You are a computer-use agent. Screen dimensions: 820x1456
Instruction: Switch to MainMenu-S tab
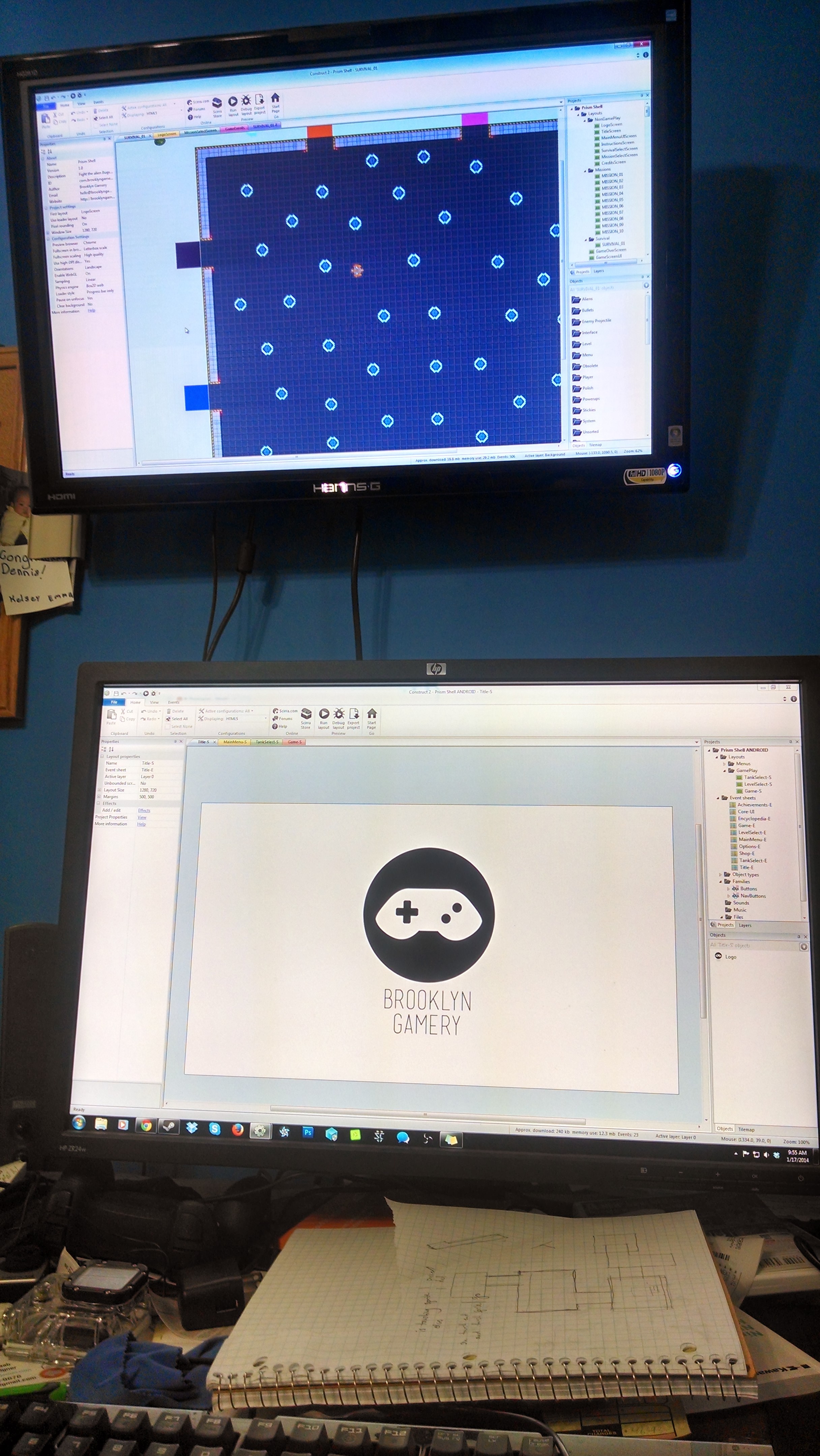pos(234,741)
